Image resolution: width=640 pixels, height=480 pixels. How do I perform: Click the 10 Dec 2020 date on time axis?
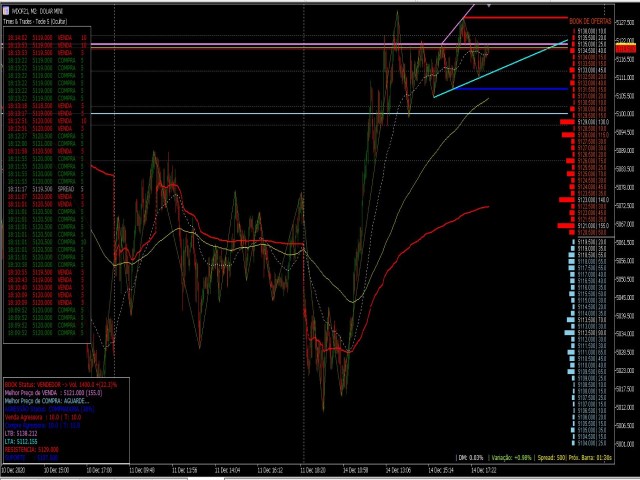(x=13, y=470)
